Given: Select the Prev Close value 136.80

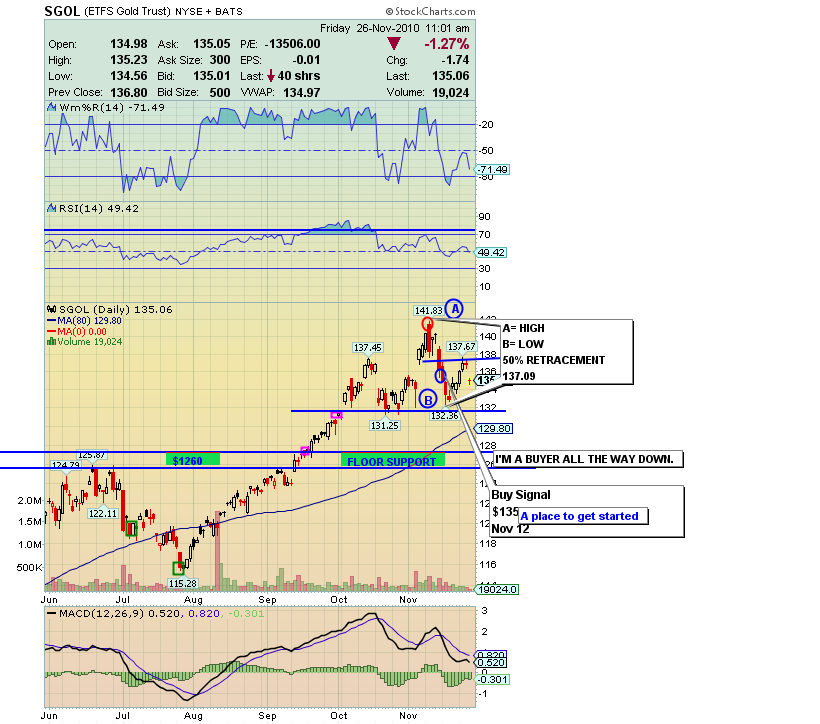Looking at the screenshot, I should [129, 93].
